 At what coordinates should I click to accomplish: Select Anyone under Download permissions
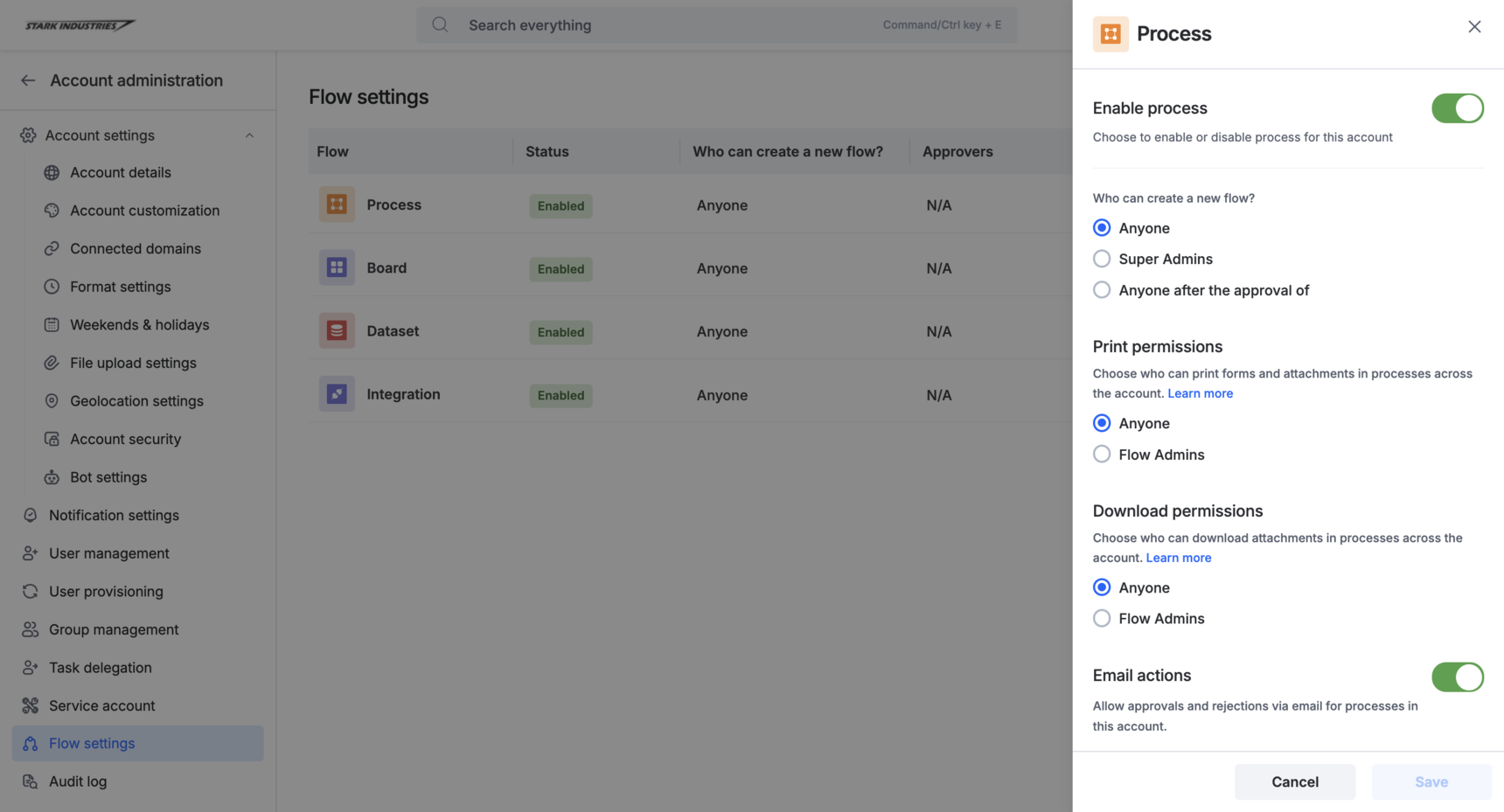pos(1102,587)
